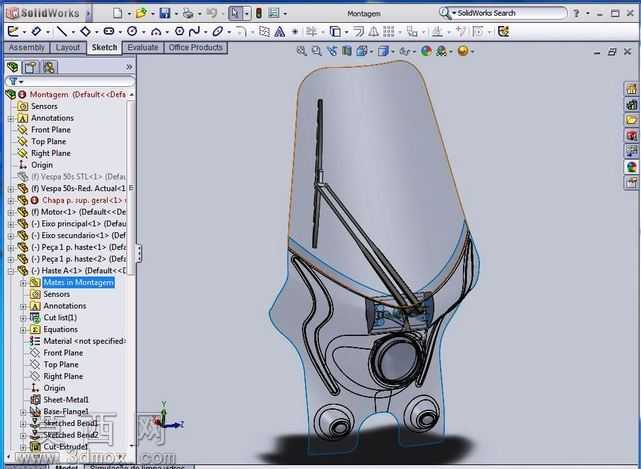Click the Edit Appearance color ball icon
This screenshot has height=469, width=641.
tap(426, 51)
